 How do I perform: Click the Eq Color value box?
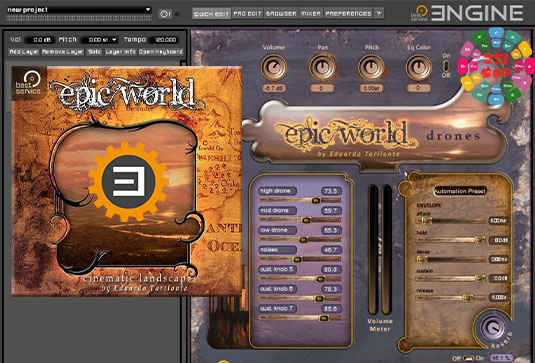pyautogui.click(x=419, y=88)
